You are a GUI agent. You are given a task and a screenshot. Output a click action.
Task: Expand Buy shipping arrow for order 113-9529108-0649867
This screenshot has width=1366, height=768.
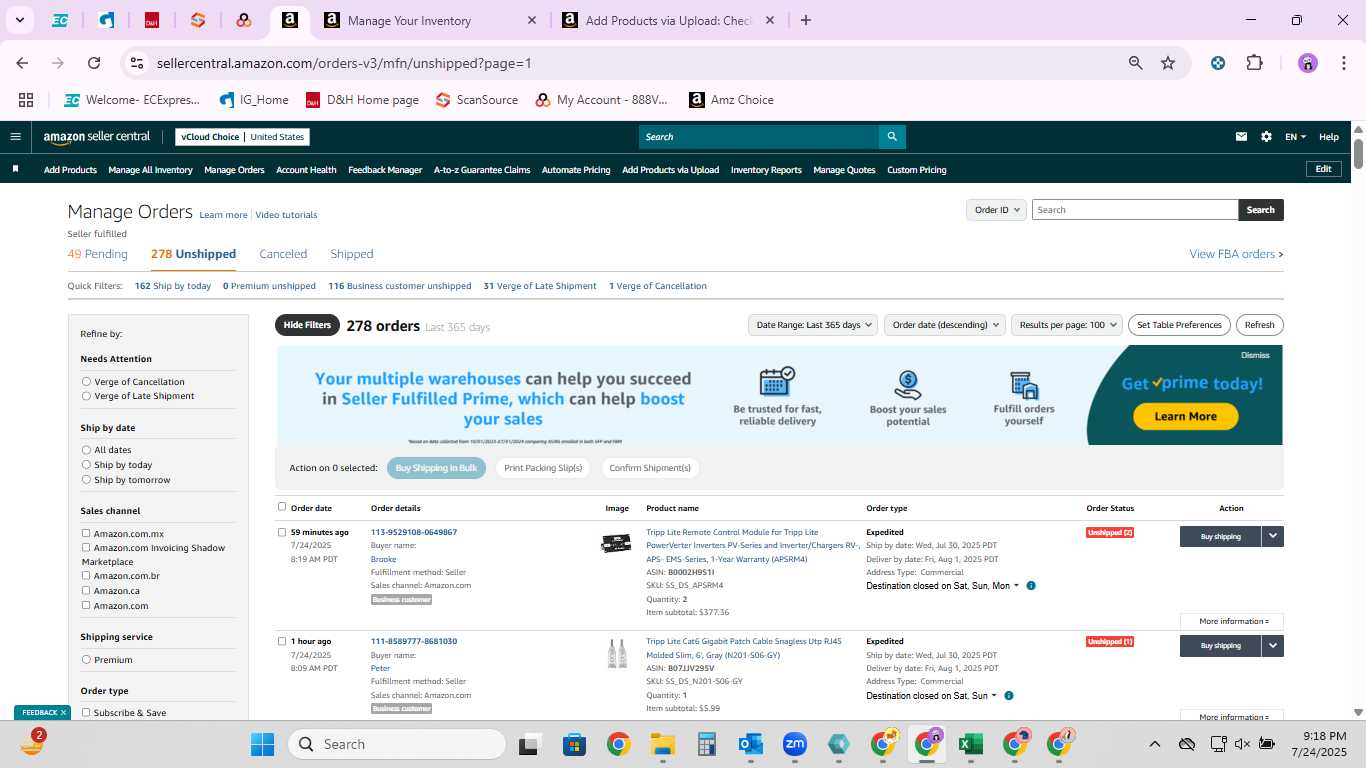(x=1273, y=536)
